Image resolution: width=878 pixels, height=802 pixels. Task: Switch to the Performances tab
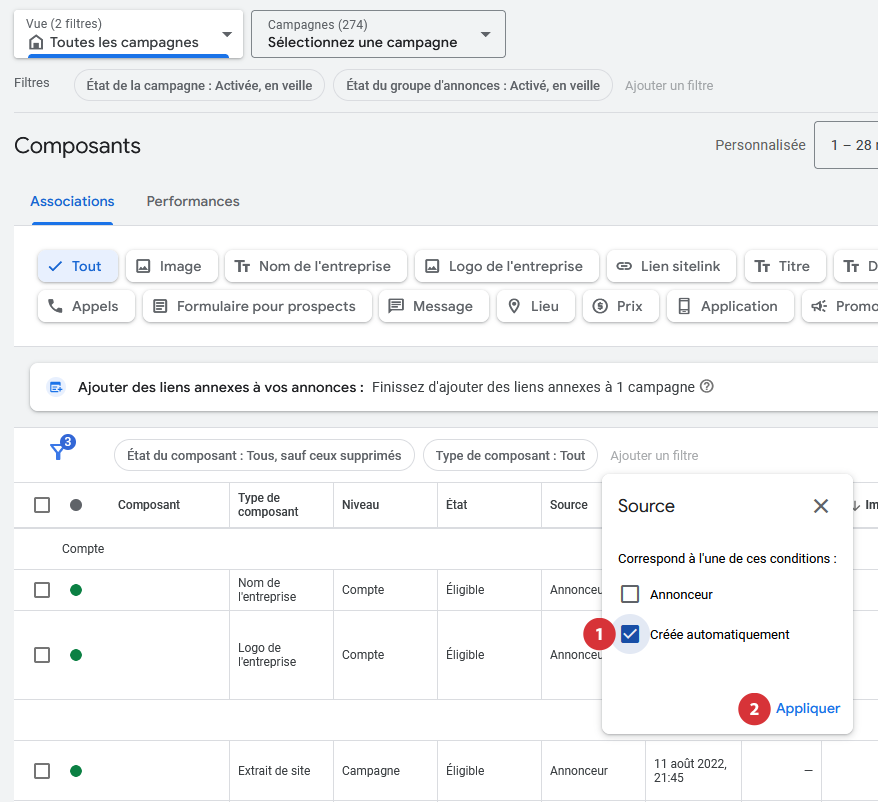(x=193, y=201)
